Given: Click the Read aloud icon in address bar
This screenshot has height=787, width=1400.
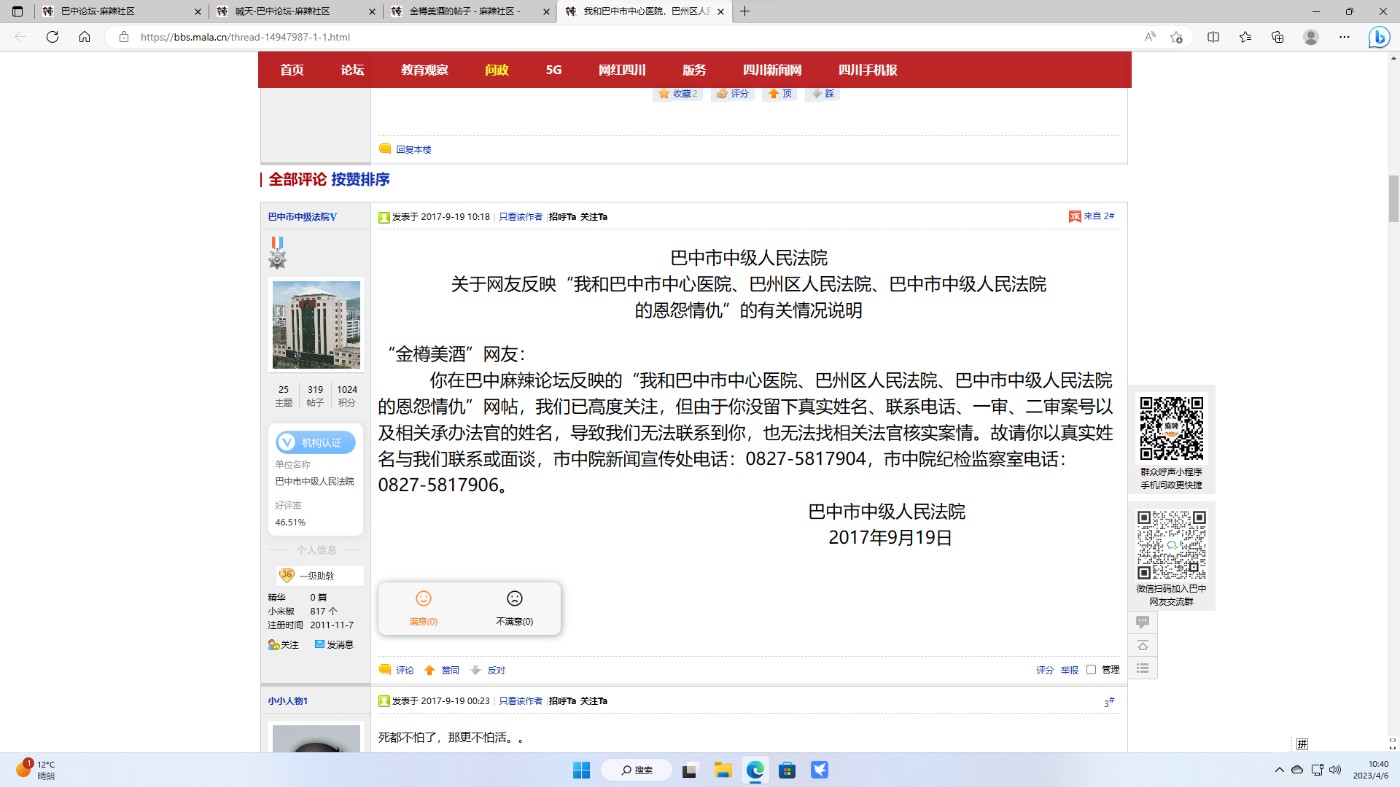Looking at the screenshot, I should tap(1150, 37).
